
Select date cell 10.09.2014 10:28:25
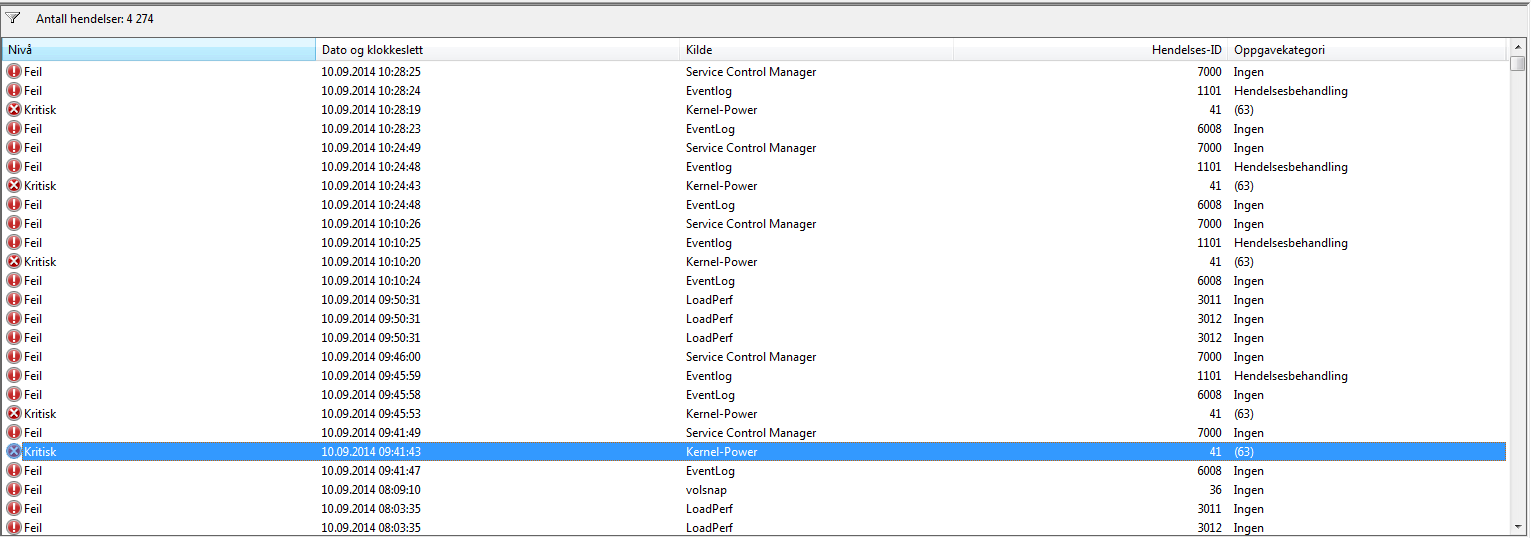[x=371, y=72]
